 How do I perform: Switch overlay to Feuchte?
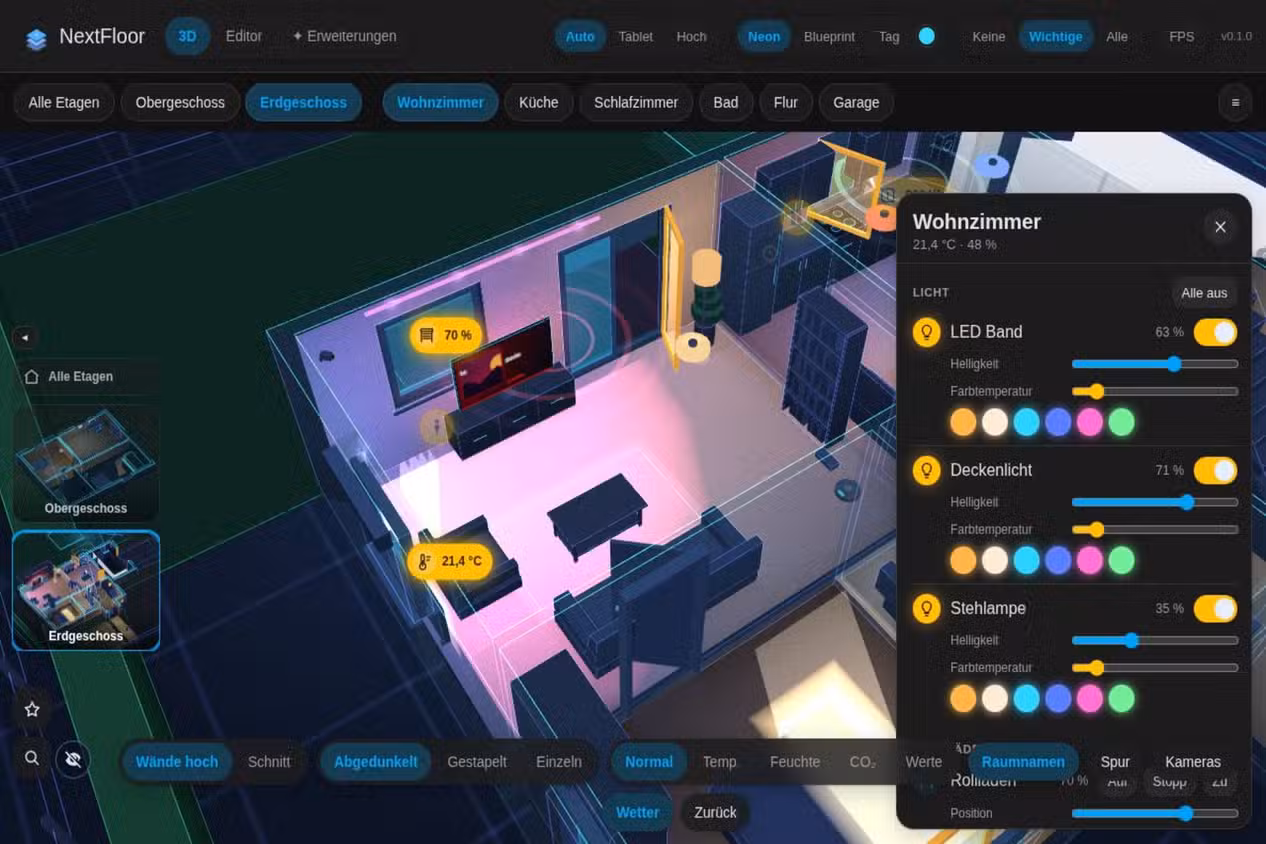point(795,762)
